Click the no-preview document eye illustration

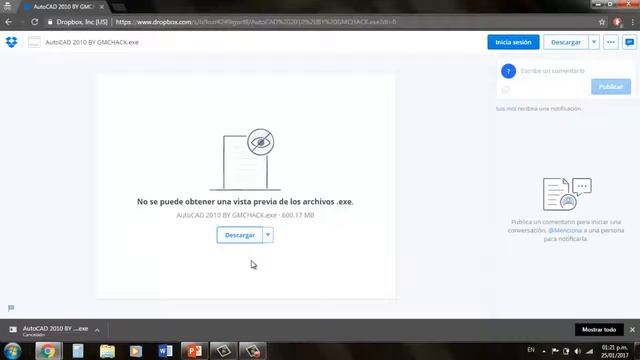[x=245, y=160]
